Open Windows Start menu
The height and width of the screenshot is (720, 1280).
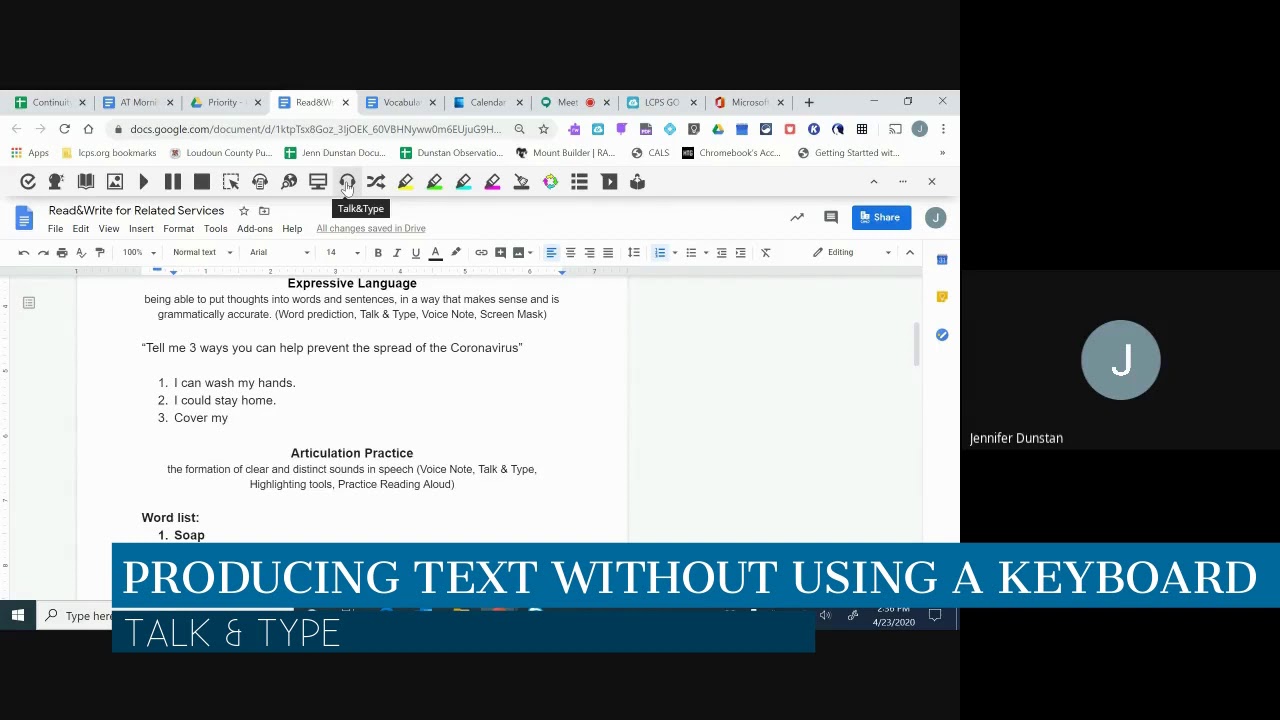pos(18,616)
